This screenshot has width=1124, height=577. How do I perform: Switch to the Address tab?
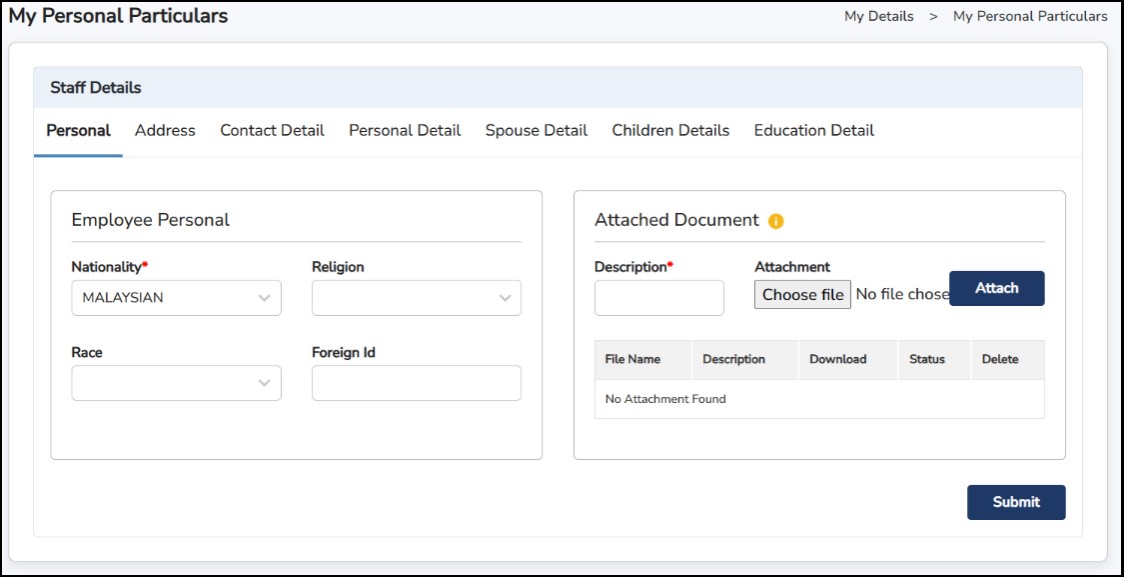(165, 131)
